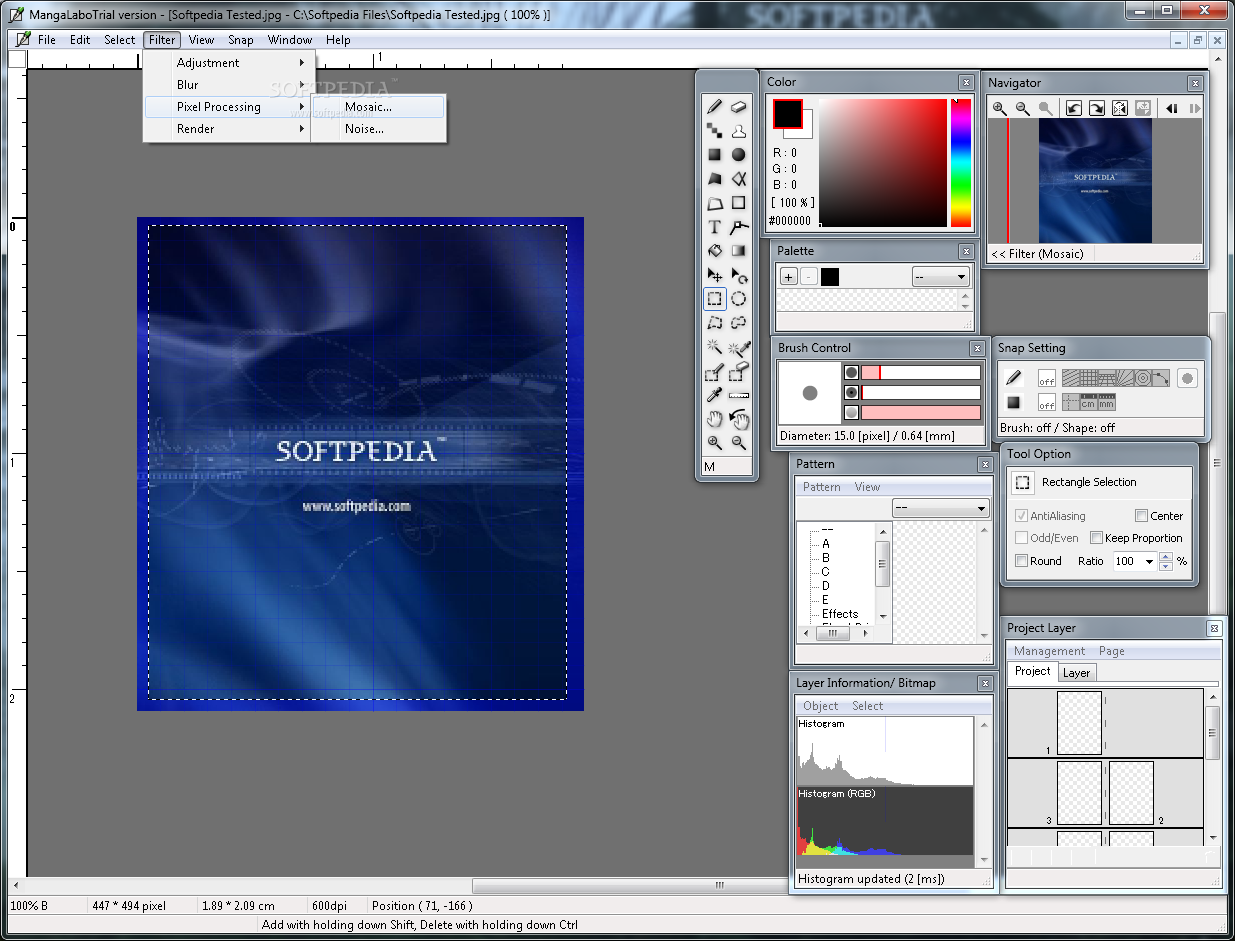Select the Pencil tool in the toolbox
This screenshot has height=941, width=1235.
[714, 107]
